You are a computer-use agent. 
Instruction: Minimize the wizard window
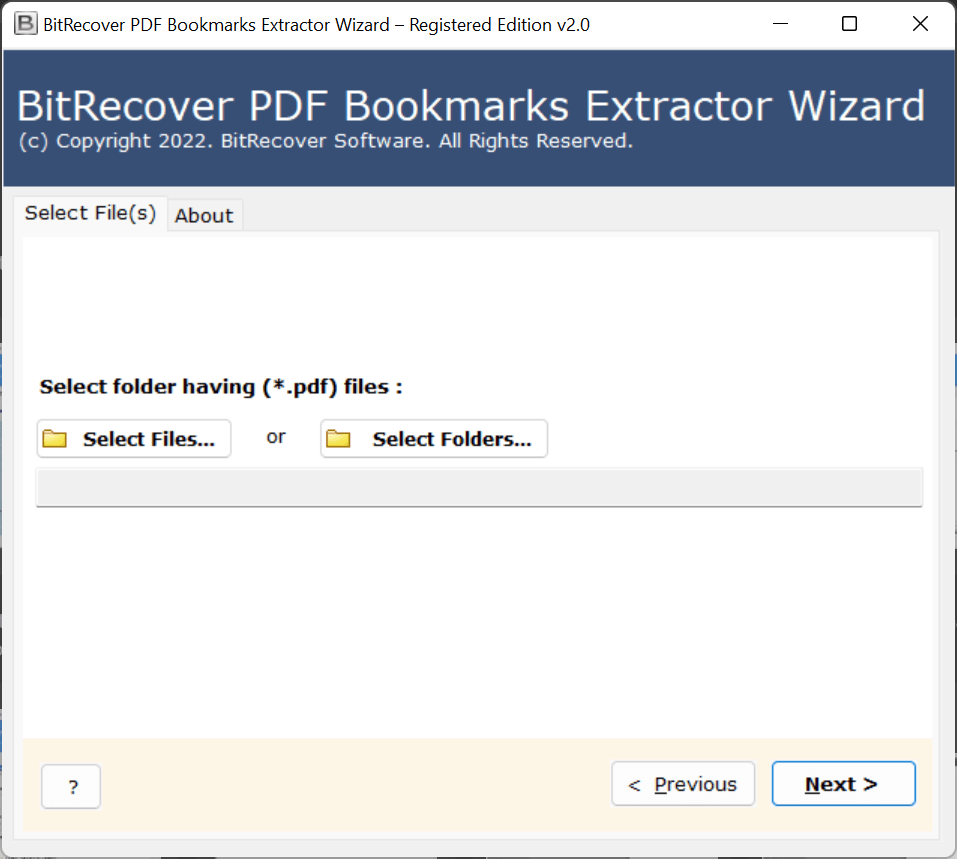click(x=778, y=24)
